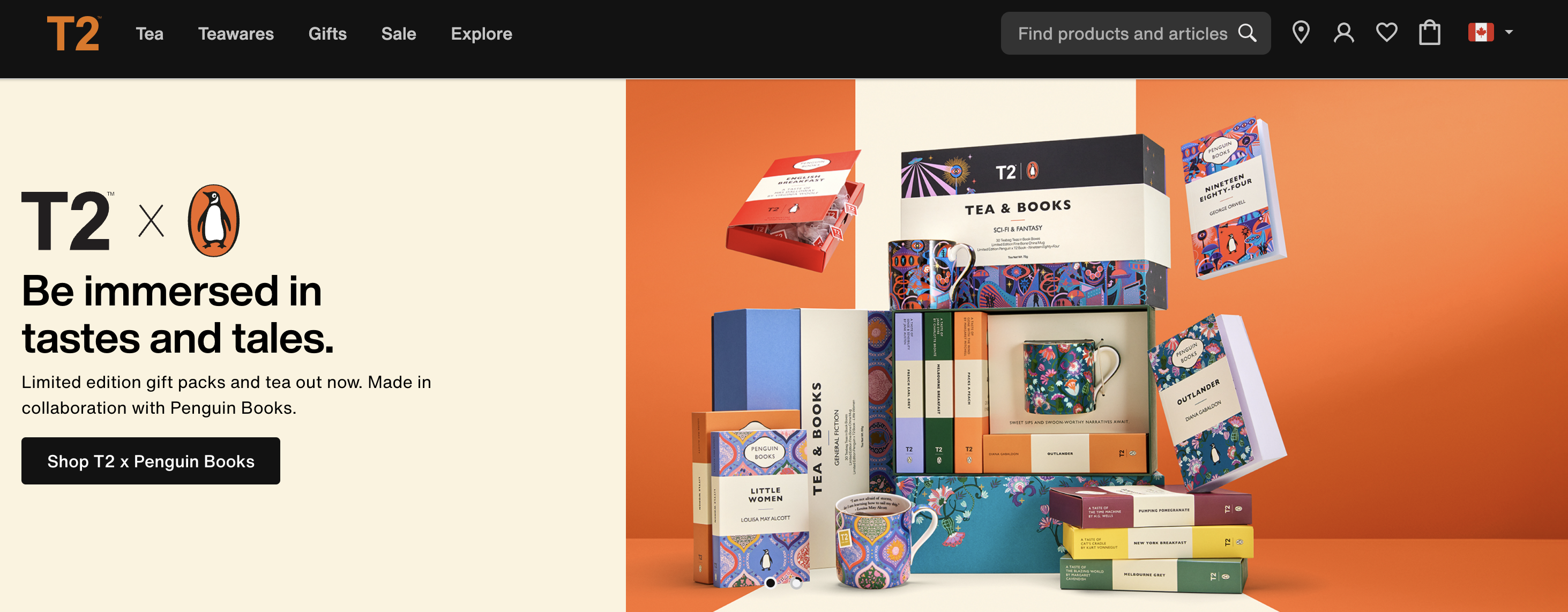
Task: Click the search magnifier icon
Action: point(1247,33)
